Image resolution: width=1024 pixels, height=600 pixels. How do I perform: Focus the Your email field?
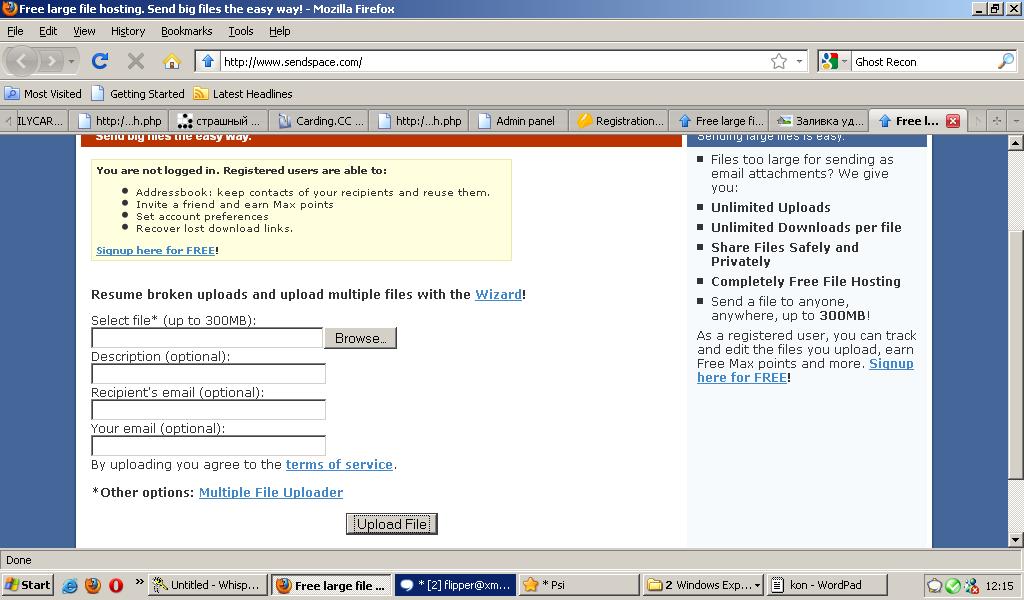click(x=208, y=446)
